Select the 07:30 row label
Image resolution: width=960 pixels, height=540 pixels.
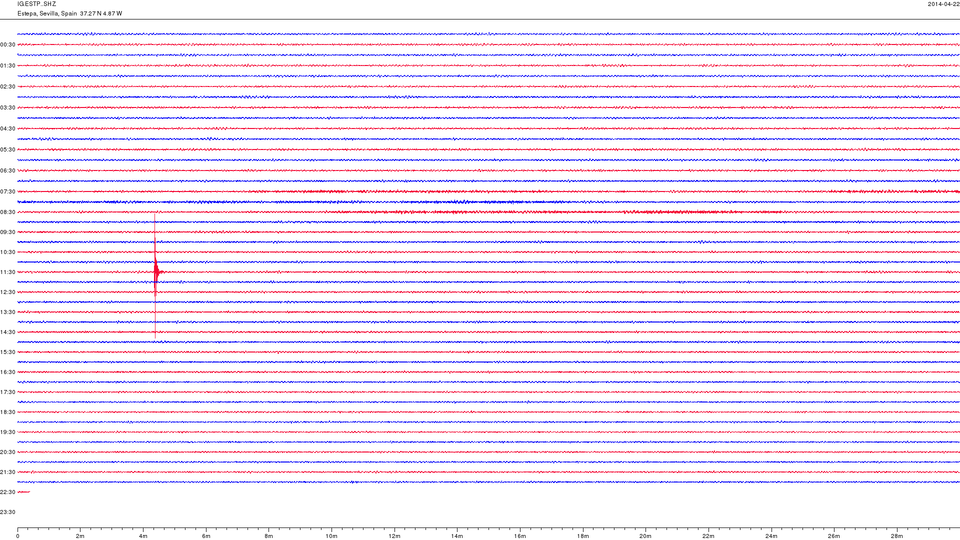pos(8,192)
